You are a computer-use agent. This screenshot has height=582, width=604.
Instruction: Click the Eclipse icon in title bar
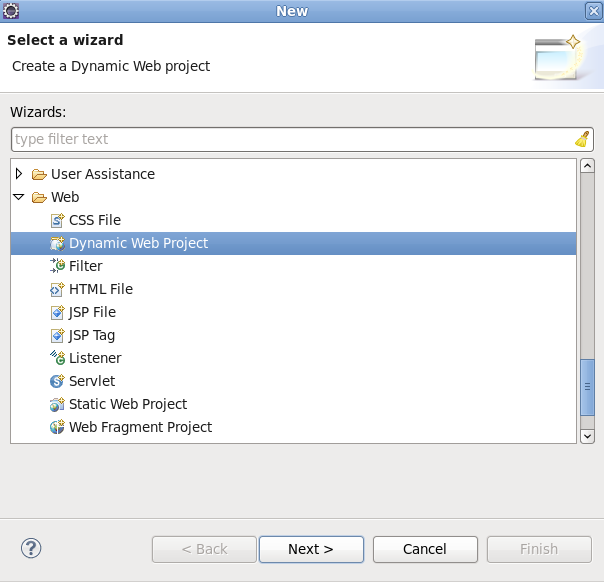tap(10, 10)
